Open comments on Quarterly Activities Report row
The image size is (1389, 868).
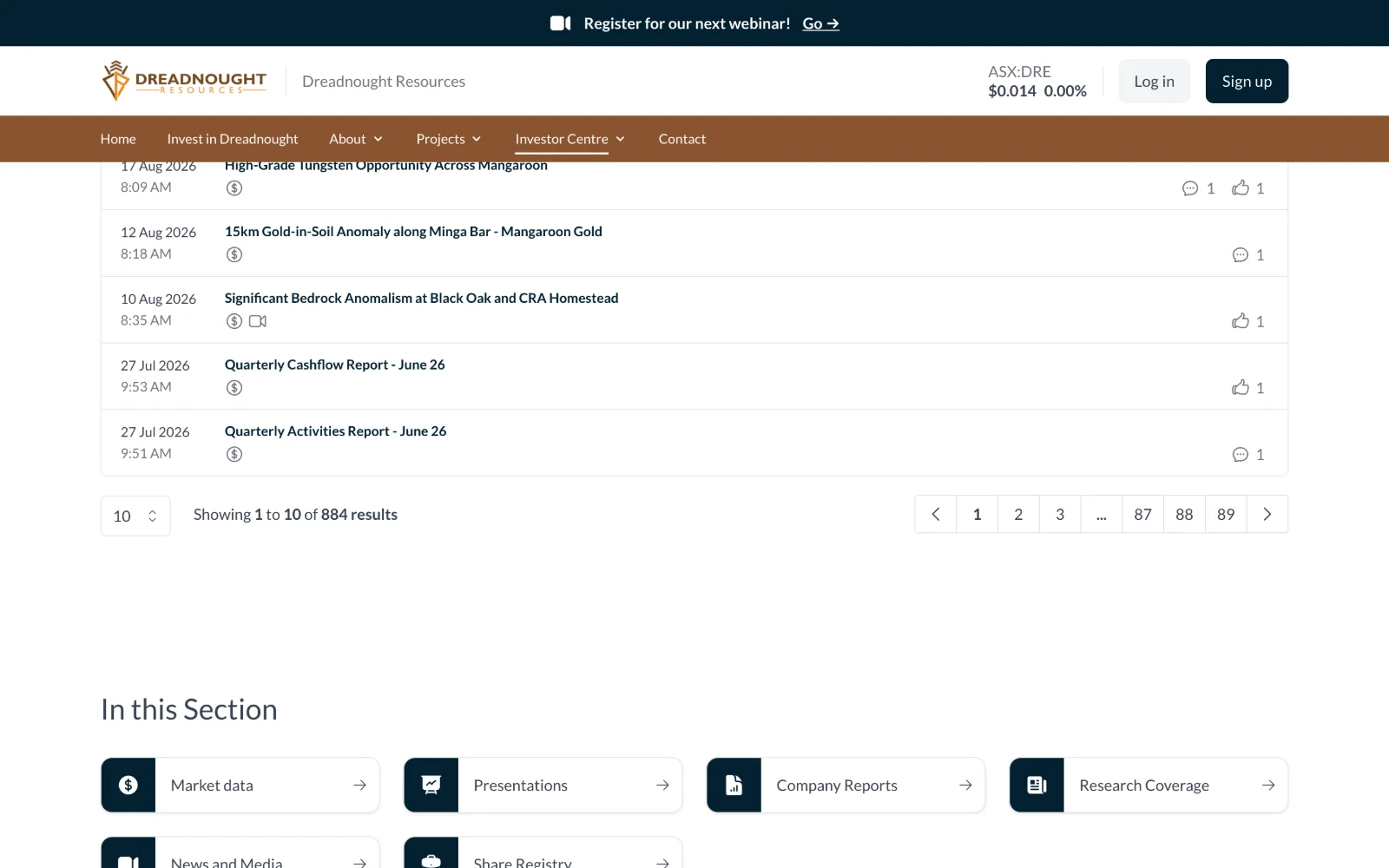click(x=1248, y=455)
